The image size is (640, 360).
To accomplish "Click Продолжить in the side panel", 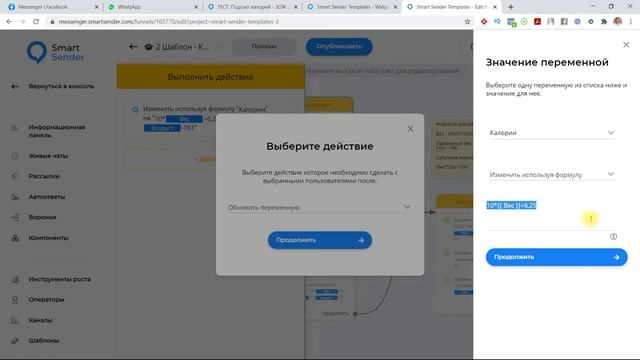I will pos(556,257).
